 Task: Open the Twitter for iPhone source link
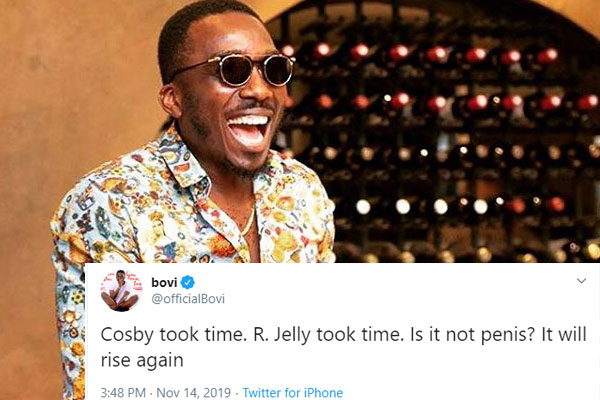point(293,393)
